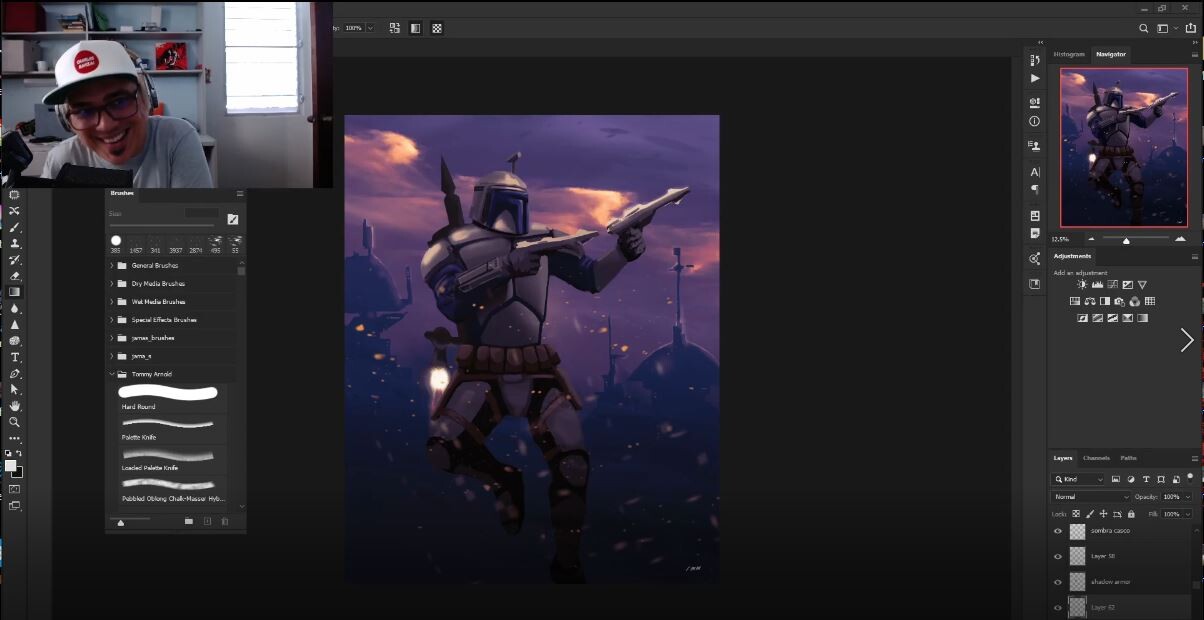
Task: Select the Path Selection arrow tool
Action: (x=14, y=389)
